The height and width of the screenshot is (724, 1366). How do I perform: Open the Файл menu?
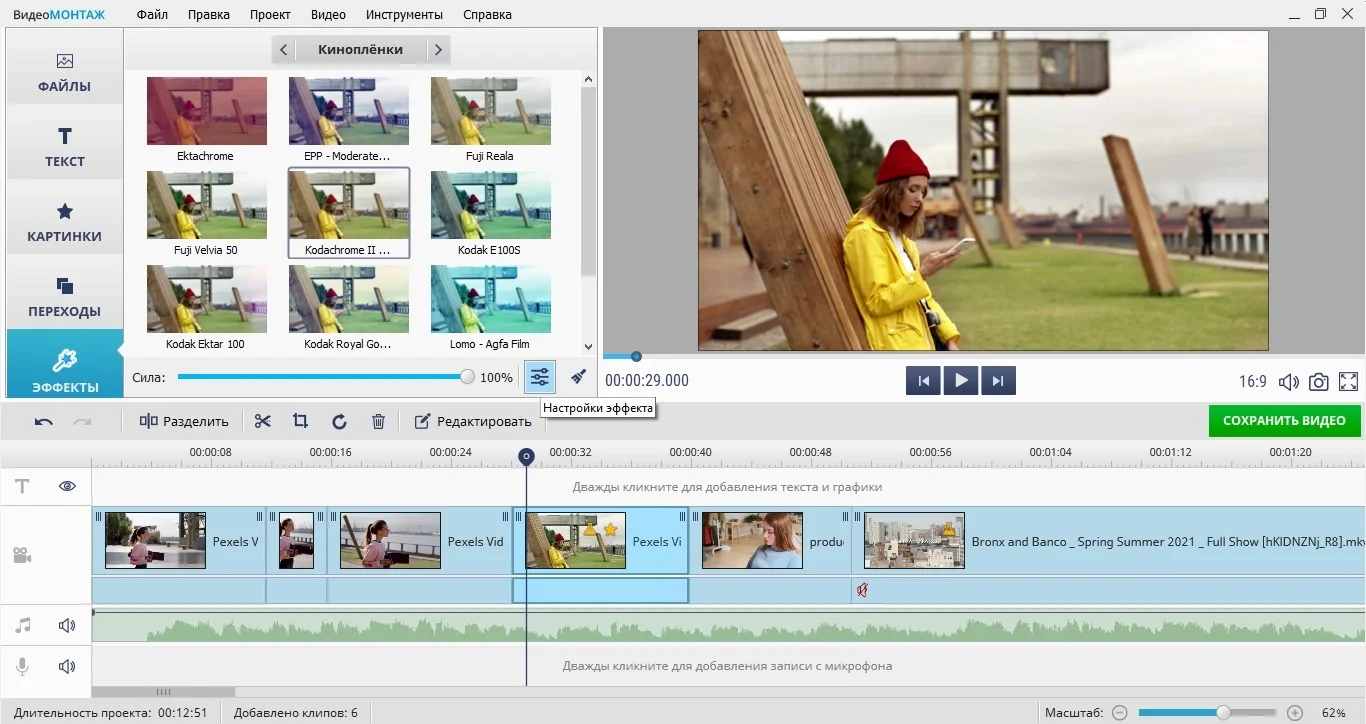click(x=152, y=15)
